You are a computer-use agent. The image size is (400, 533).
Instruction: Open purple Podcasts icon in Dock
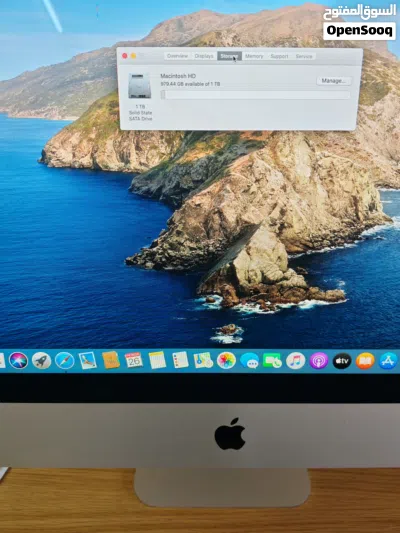pos(319,361)
